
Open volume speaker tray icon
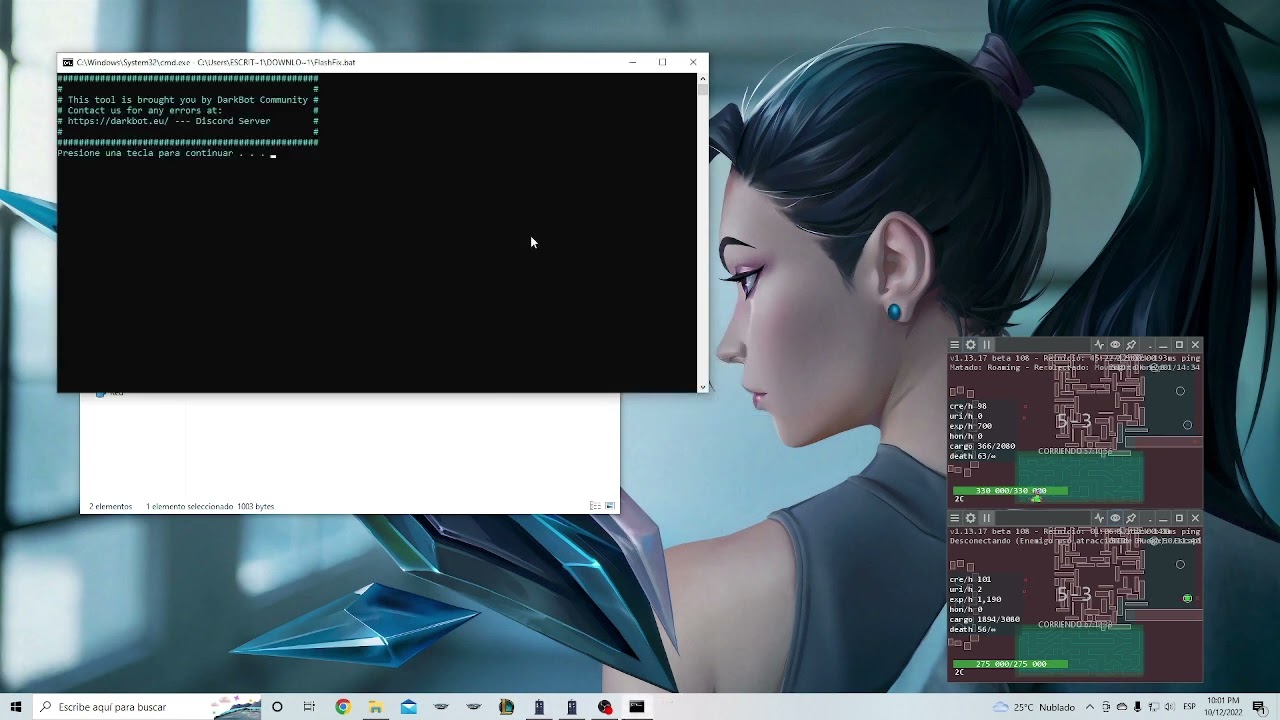pyautogui.click(x=1169, y=707)
